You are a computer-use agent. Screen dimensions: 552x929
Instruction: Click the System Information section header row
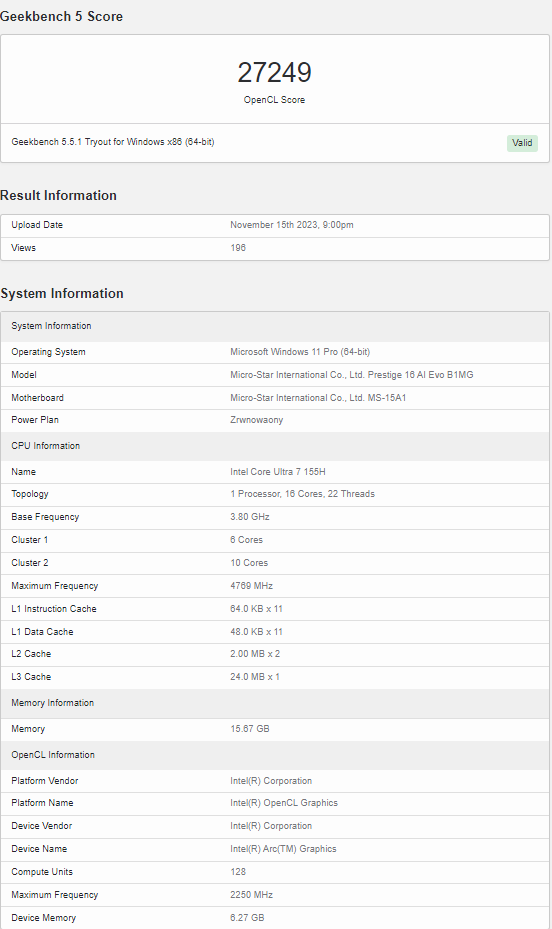click(x=275, y=326)
